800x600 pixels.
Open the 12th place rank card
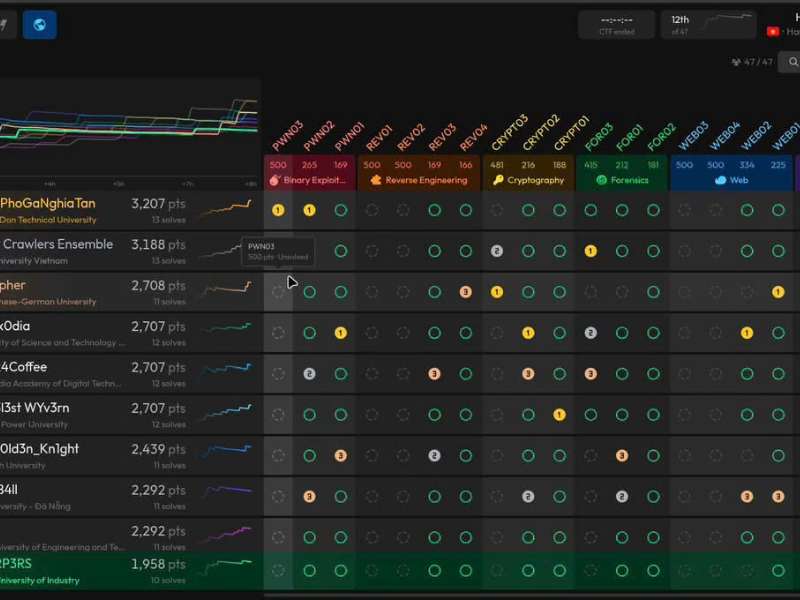(x=709, y=25)
